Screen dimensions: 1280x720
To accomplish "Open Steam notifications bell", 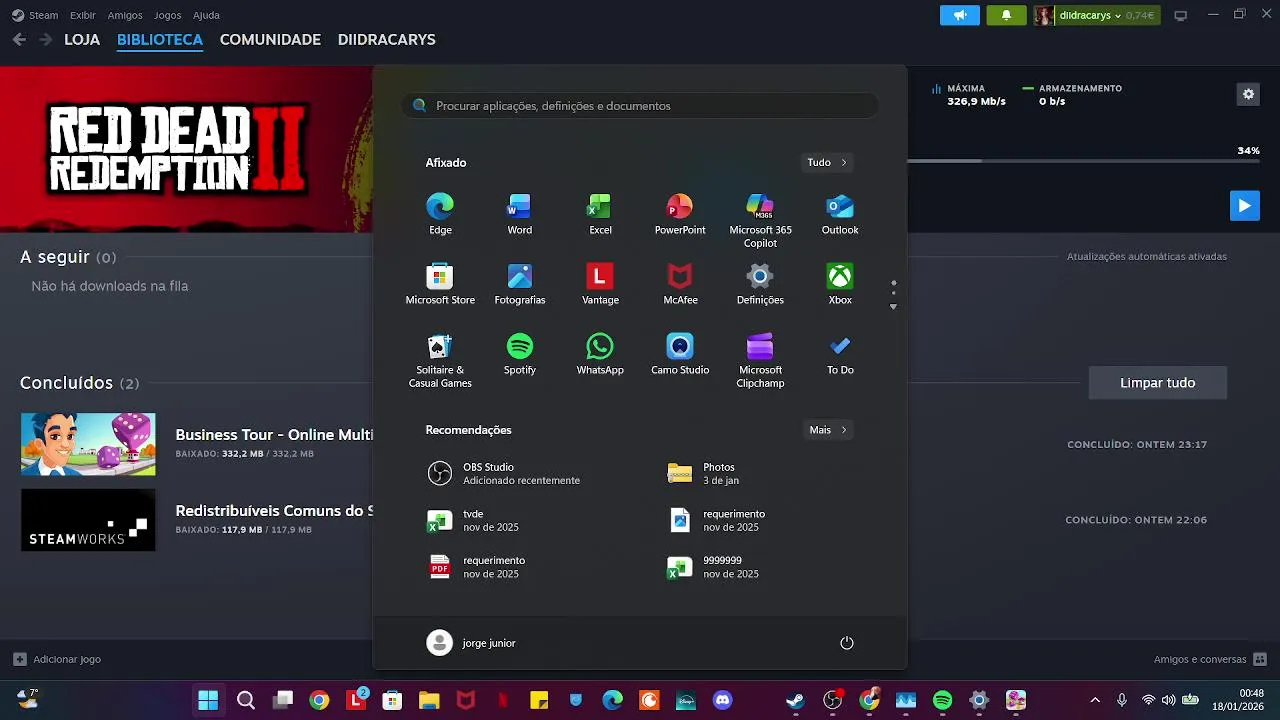I will tap(1006, 15).
